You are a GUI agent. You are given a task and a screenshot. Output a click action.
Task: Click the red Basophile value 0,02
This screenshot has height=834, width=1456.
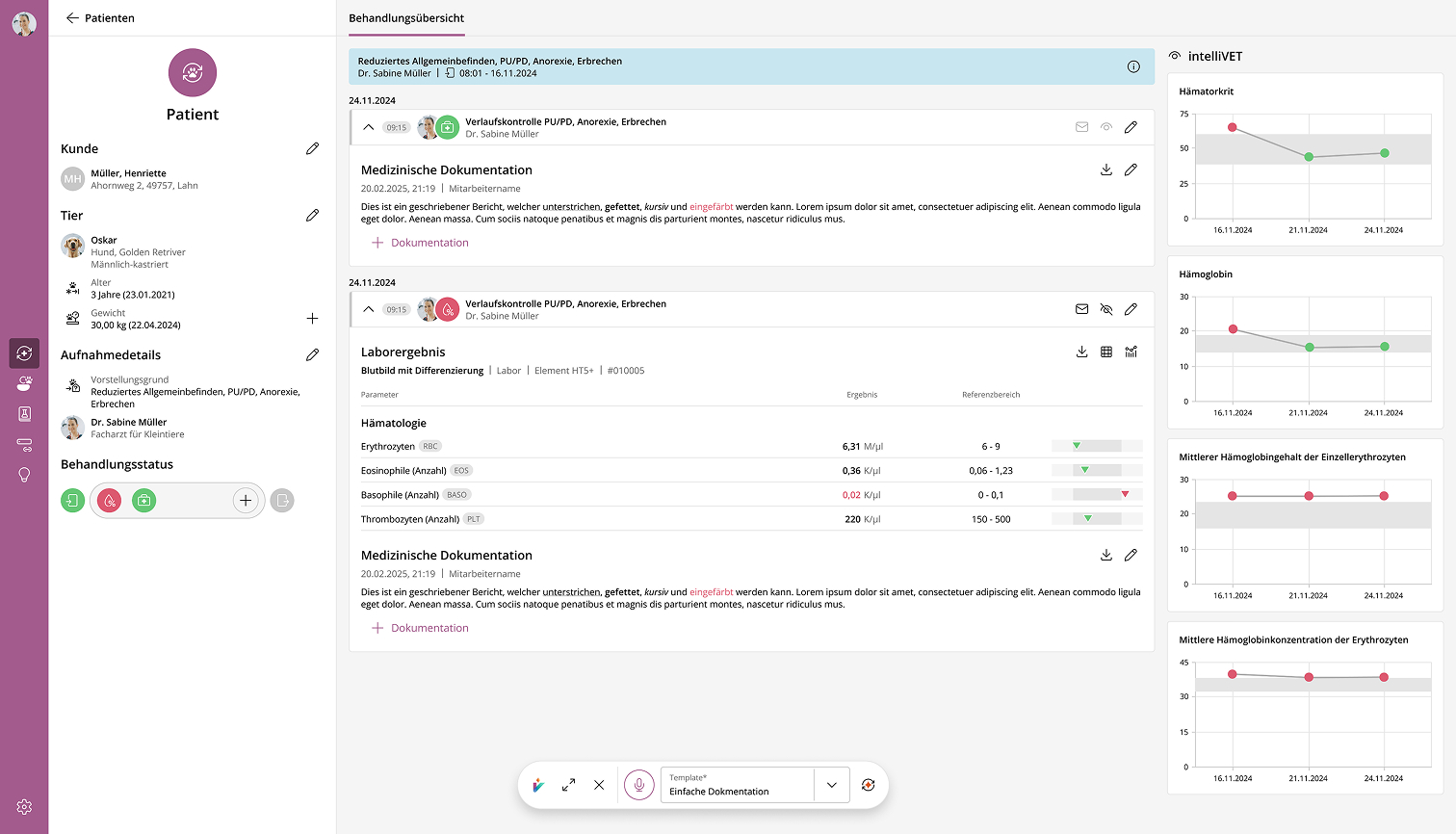[851, 495]
